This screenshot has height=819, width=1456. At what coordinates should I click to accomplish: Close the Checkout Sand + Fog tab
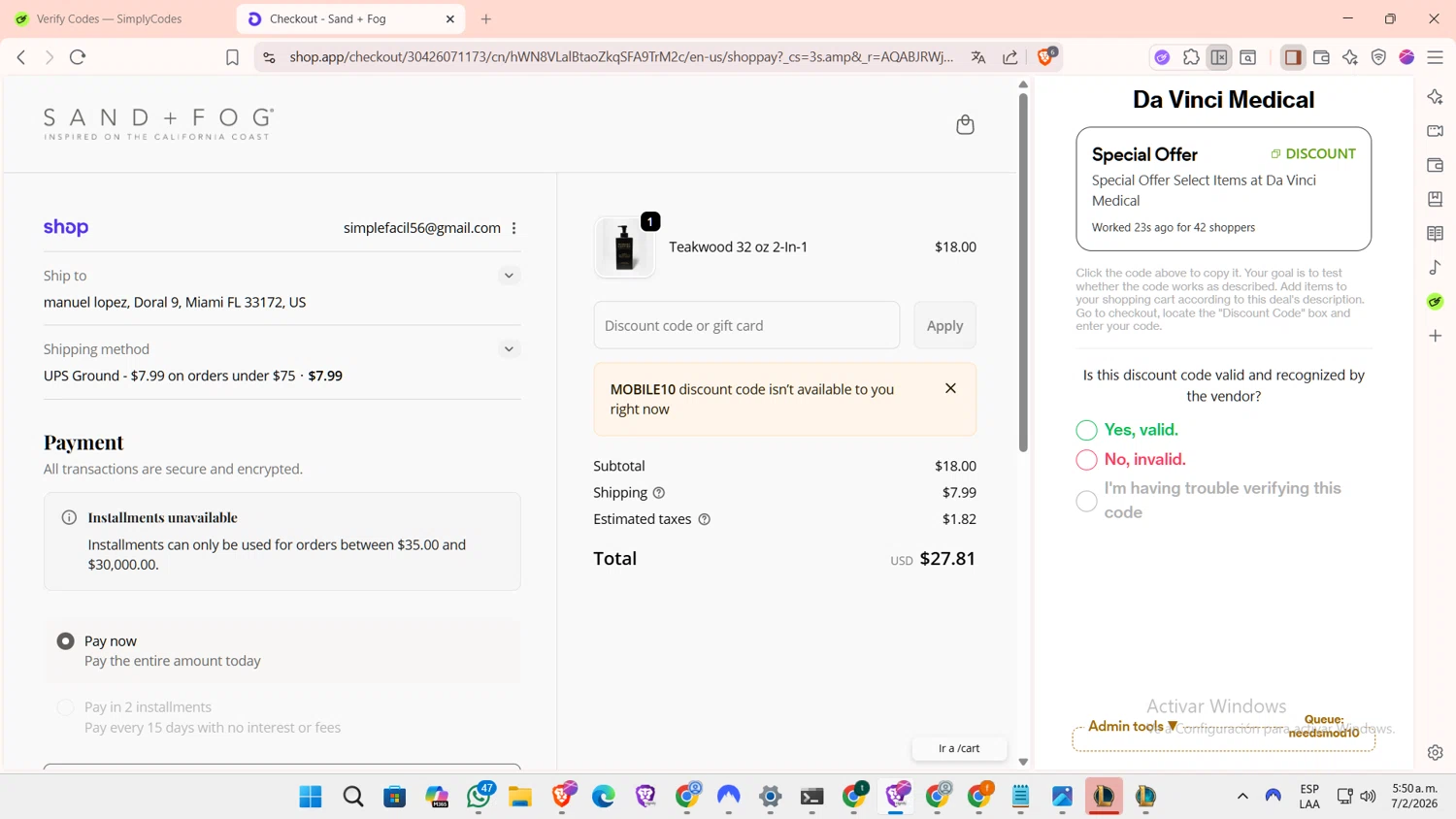(x=450, y=18)
